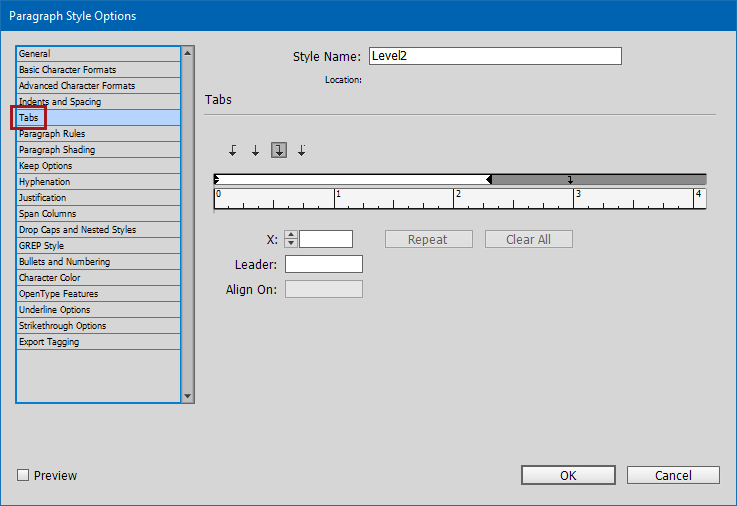Image resolution: width=737 pixels, height=506 pixels.
Task: Select the left-justified tab icon
Action: pos(233,150)
